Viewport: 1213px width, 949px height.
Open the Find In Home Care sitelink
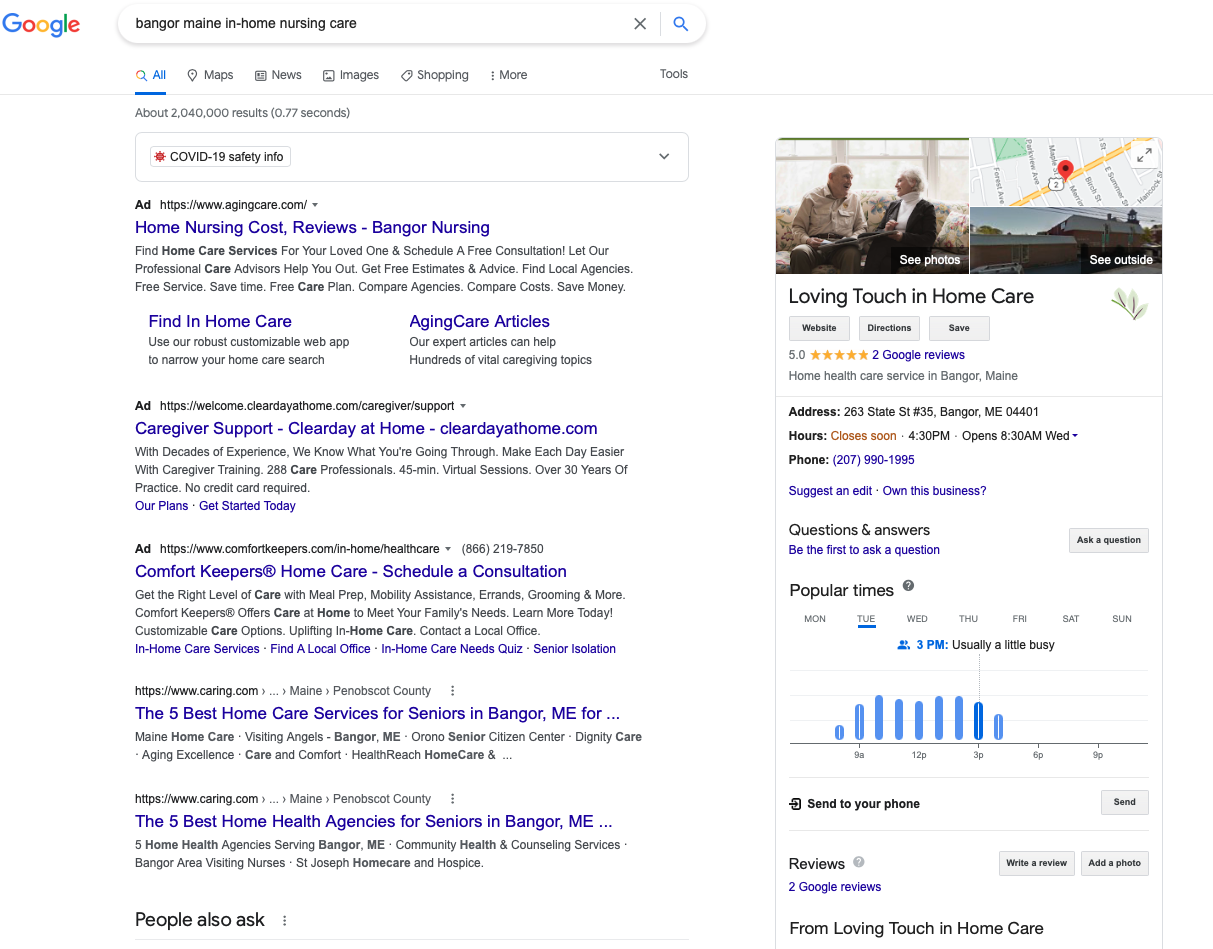point(220,321)
